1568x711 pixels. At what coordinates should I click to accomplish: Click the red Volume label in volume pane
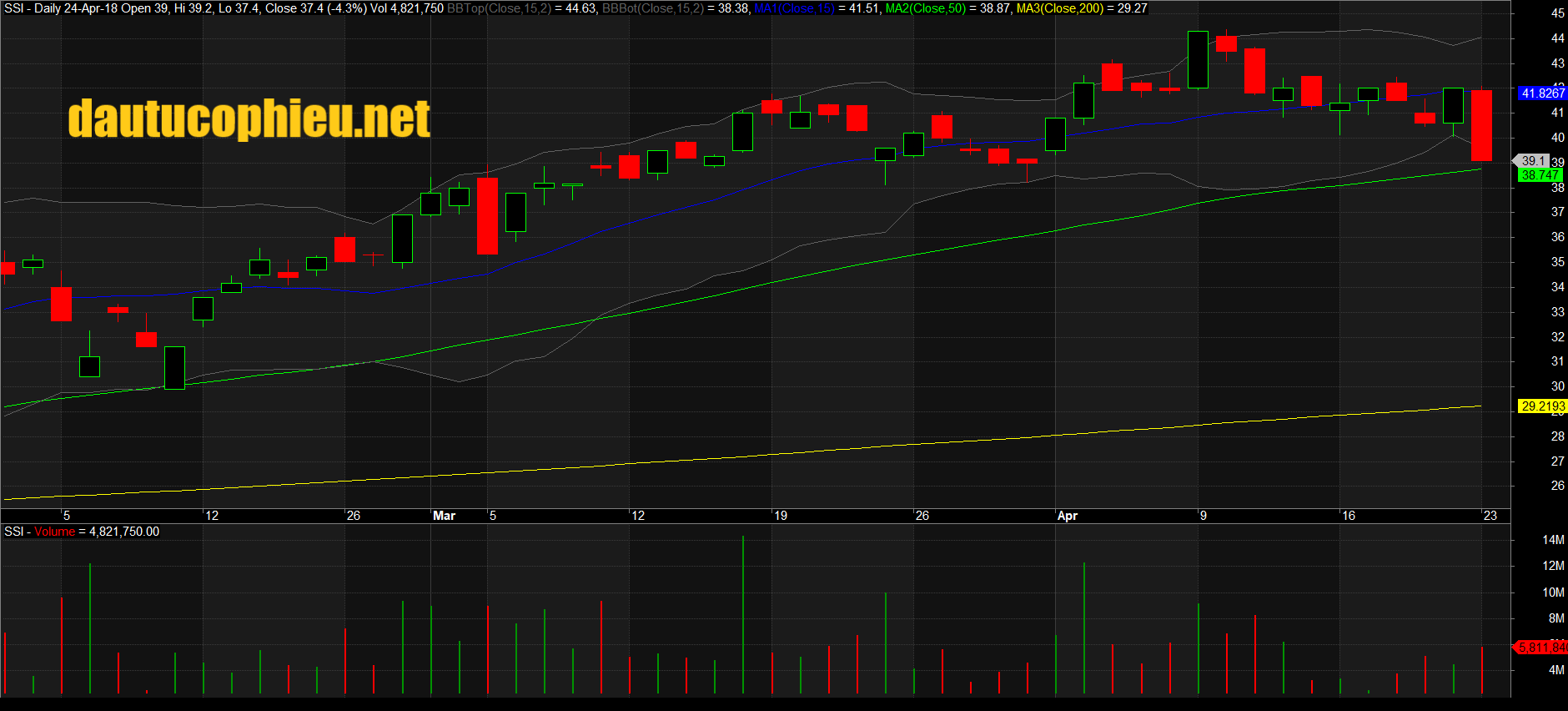(54, 532)
